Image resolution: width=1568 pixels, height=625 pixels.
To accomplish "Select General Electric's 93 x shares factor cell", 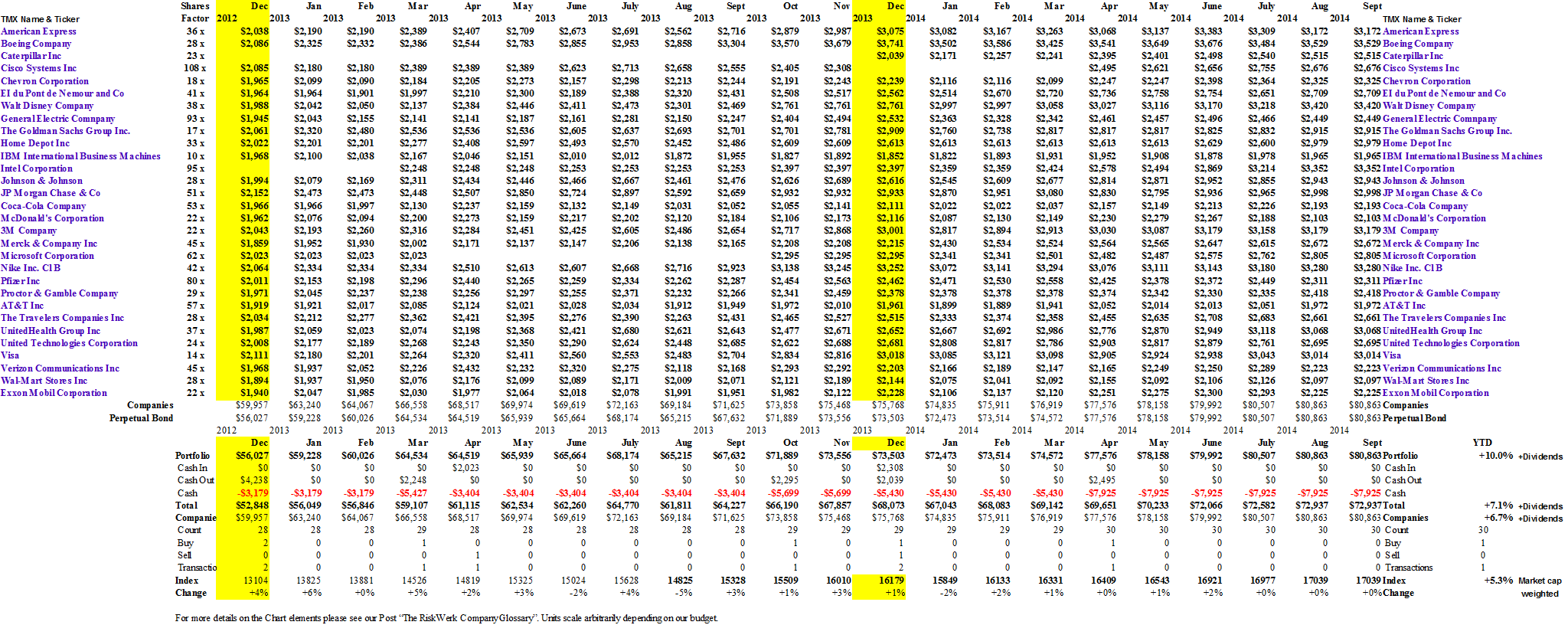I will pos(195,119).
